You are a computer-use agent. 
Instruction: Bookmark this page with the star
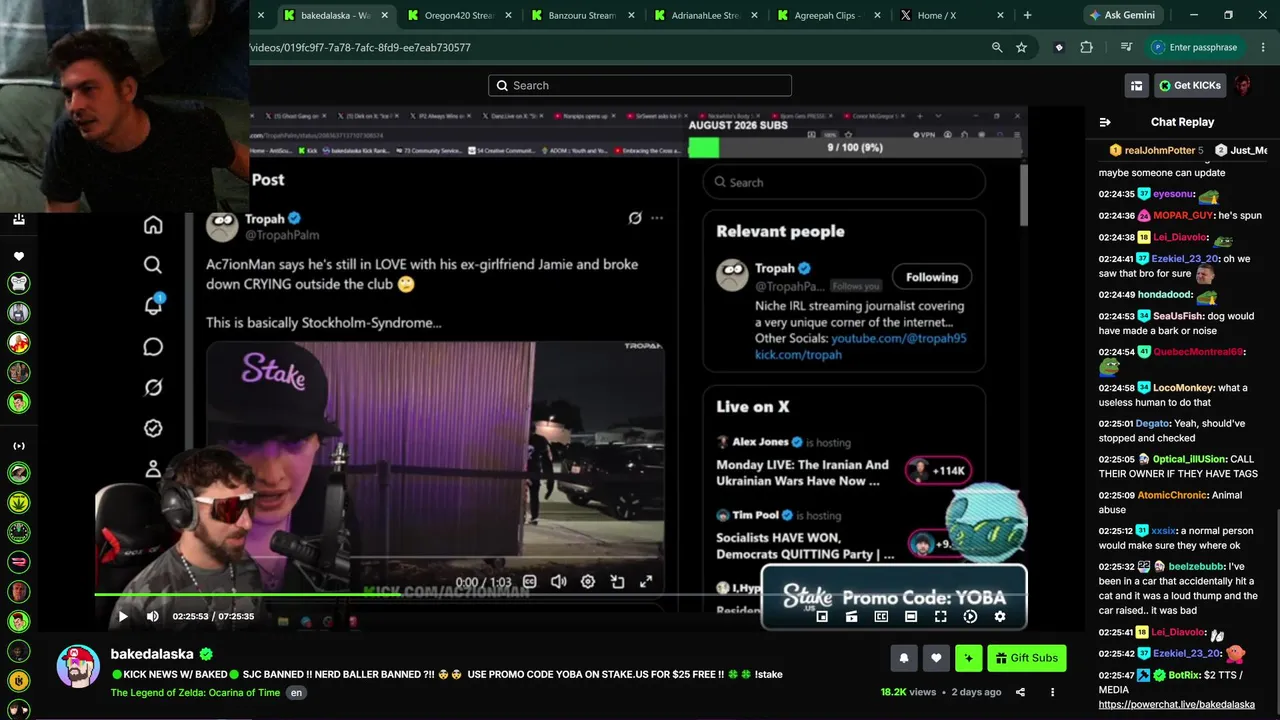click(x=1021, y=47)
